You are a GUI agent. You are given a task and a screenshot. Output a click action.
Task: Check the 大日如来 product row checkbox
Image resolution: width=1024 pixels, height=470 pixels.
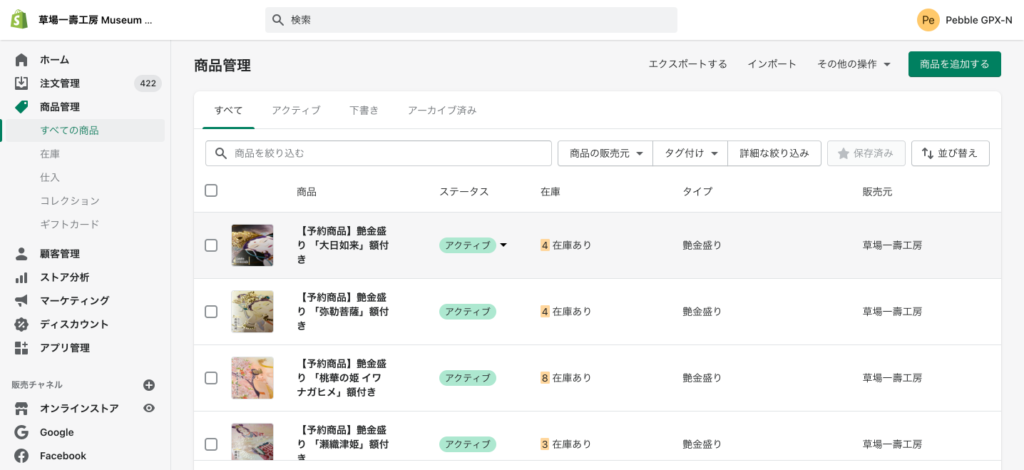tap(211, 245)
